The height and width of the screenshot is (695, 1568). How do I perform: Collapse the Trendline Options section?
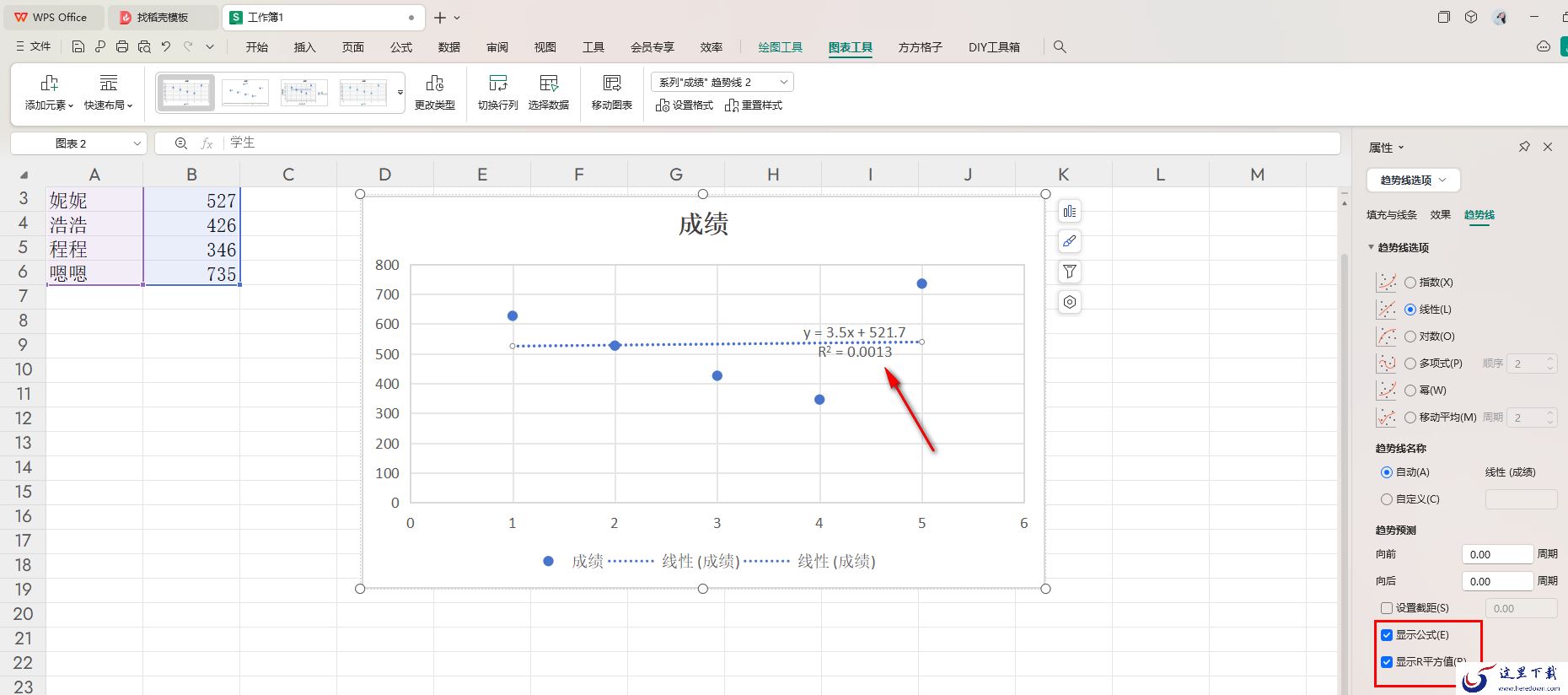point(1371,247)
